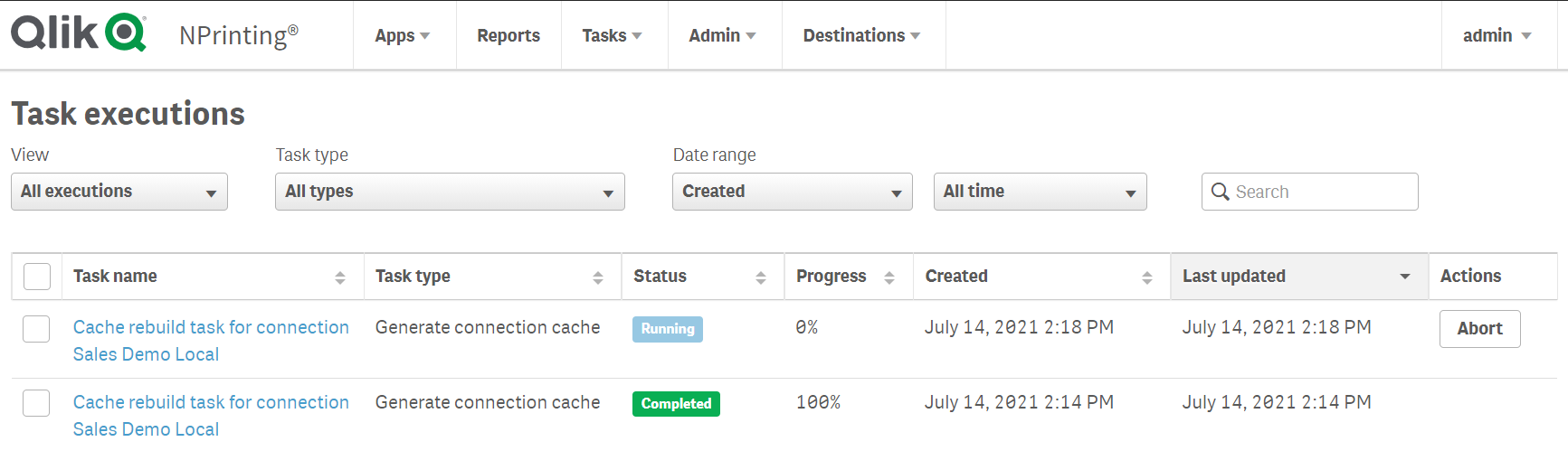1568x451 pixels.
Task: Select the Completed task row checkbox
Action: (36, 403)
